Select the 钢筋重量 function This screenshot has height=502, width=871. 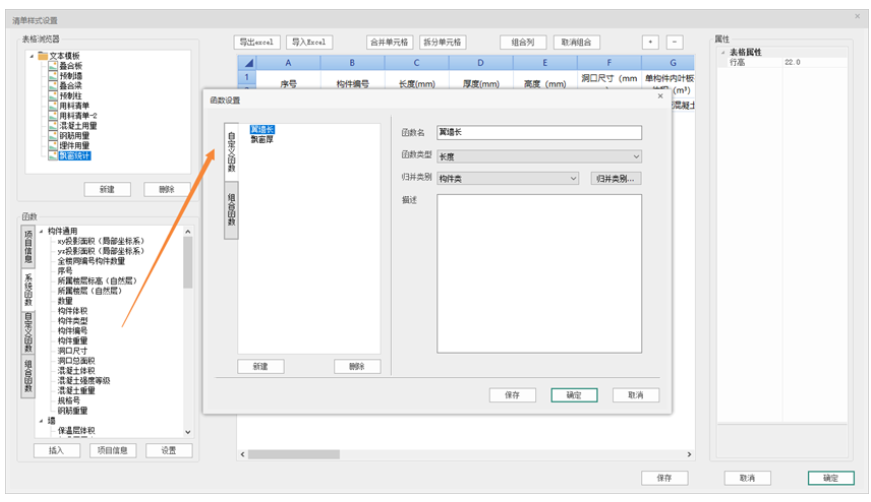[73, 411]
